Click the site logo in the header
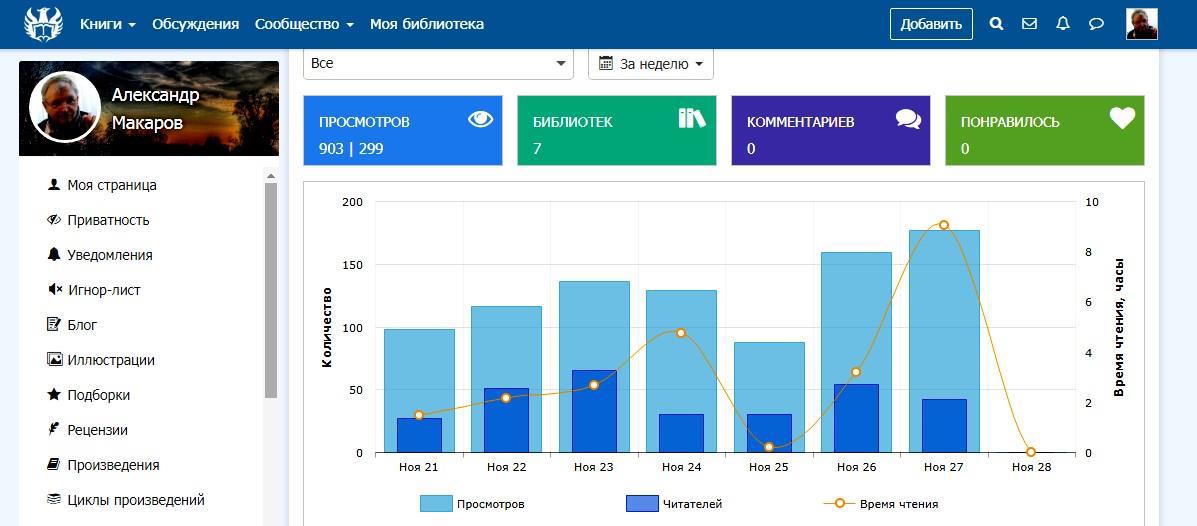This screenshot has height=526, width=1197. (43, 24)
